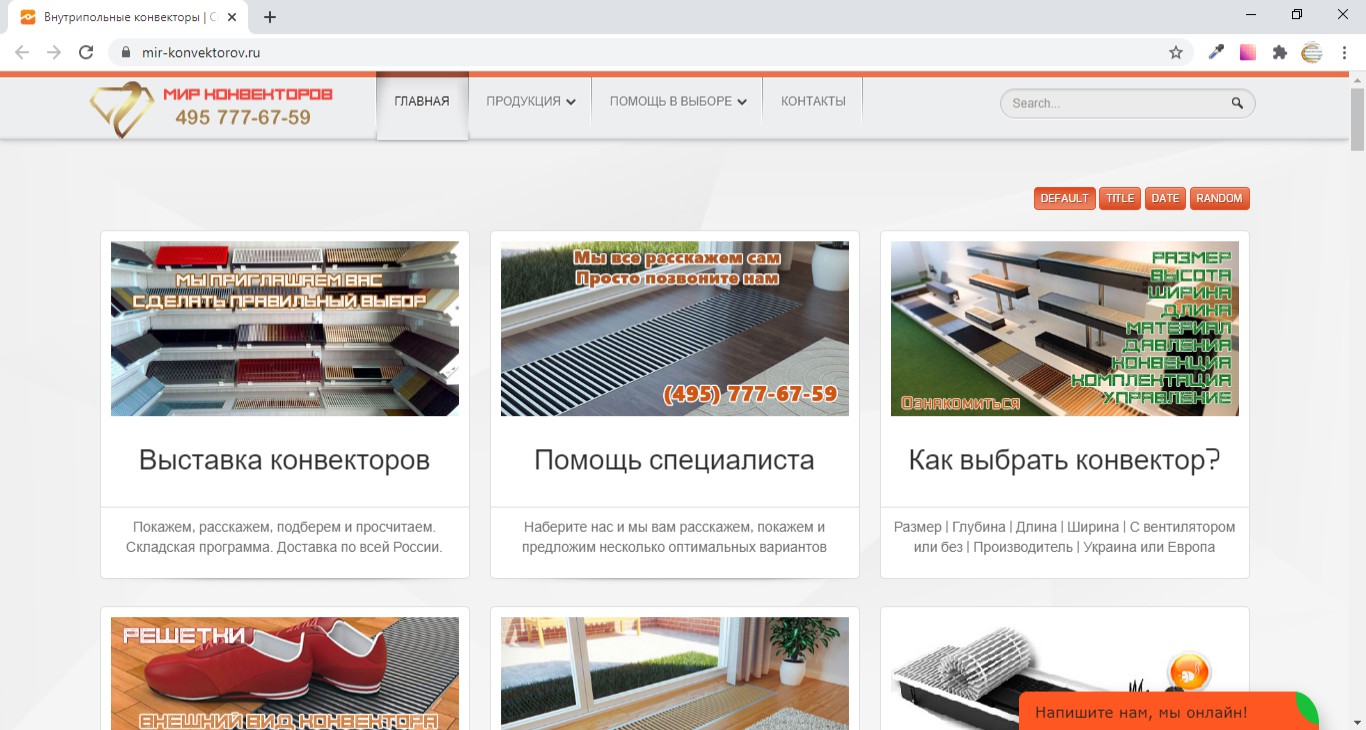The image size is (1366, 730).
Task: Open the Контакты menu item
Action: 813,101
